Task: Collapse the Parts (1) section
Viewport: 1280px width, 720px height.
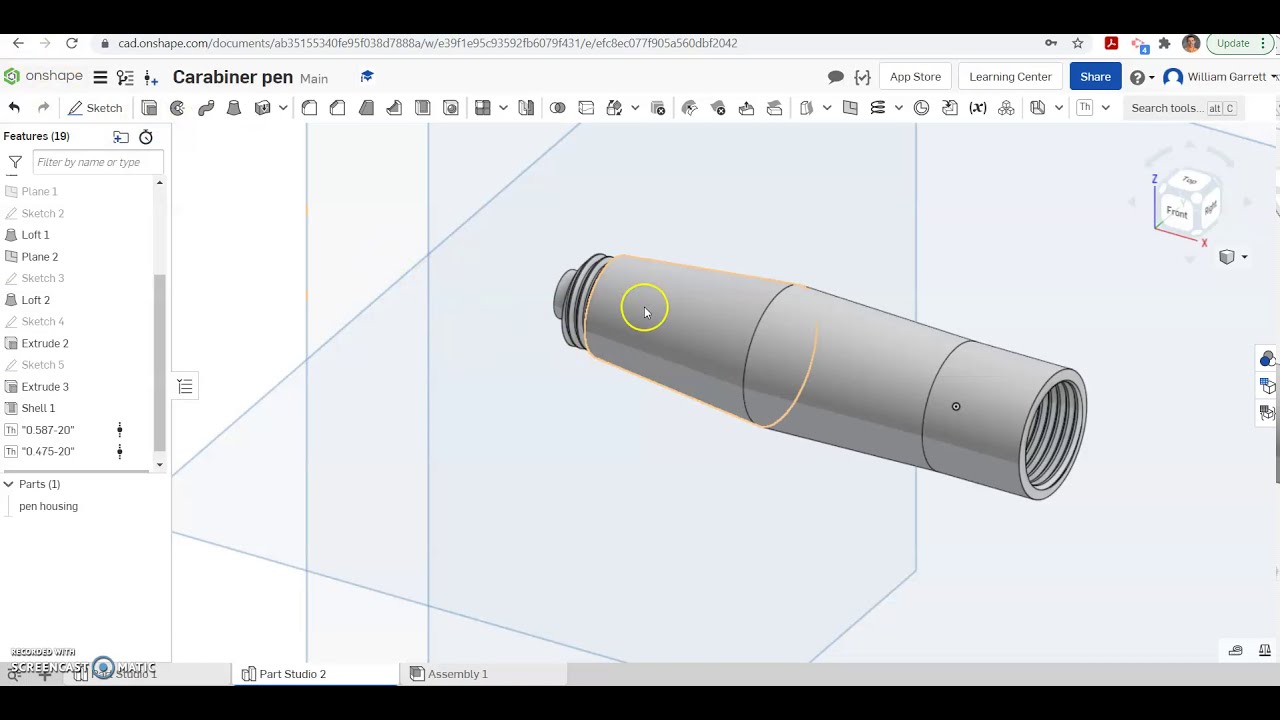Action: click(x=8, y=484)
